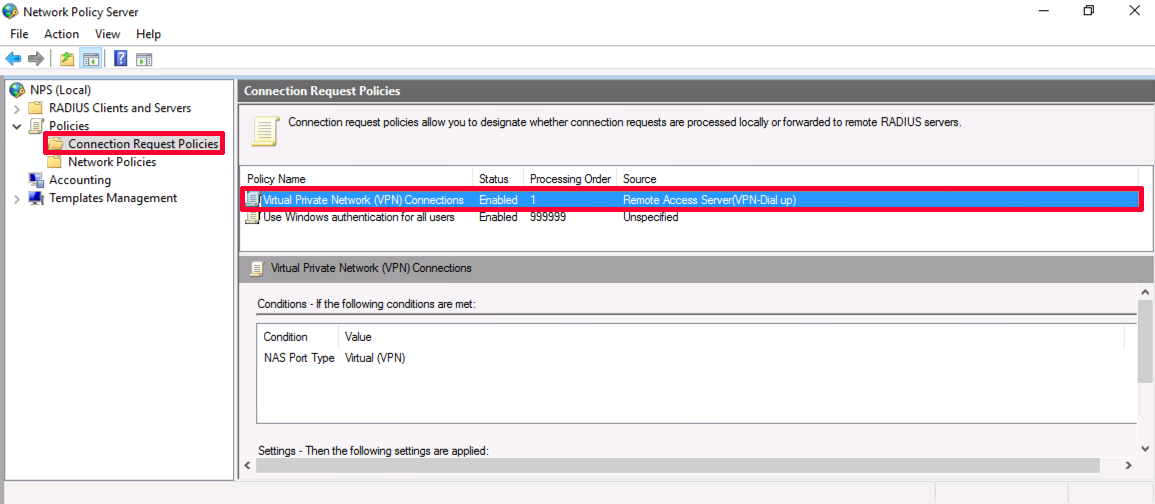Click the Forward arrow toolbar icon
This screenshot has height=504, width=1155.
pos(35,59)
